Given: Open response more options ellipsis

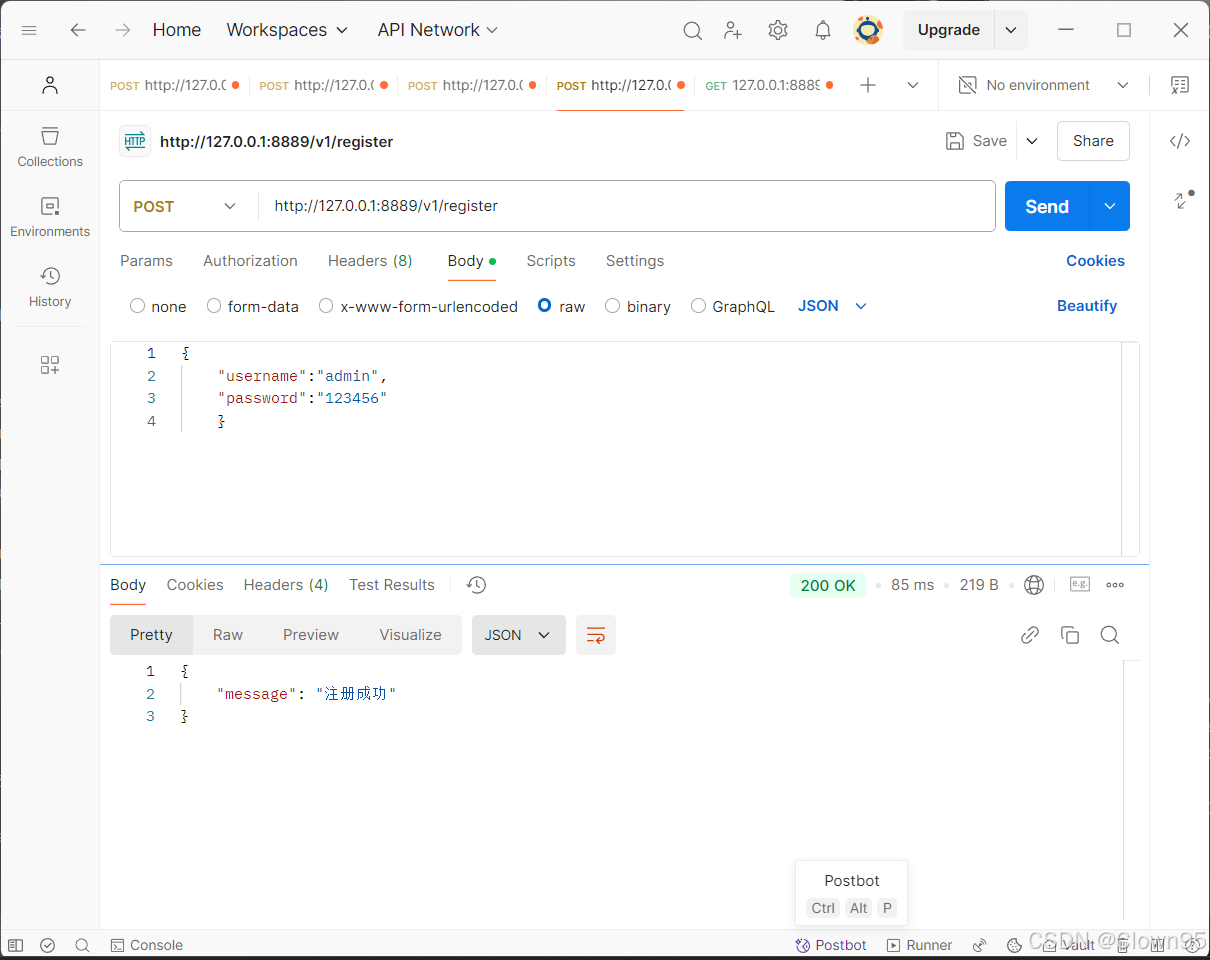Looking at the screenshot, I should click(x=1115, y=585).
